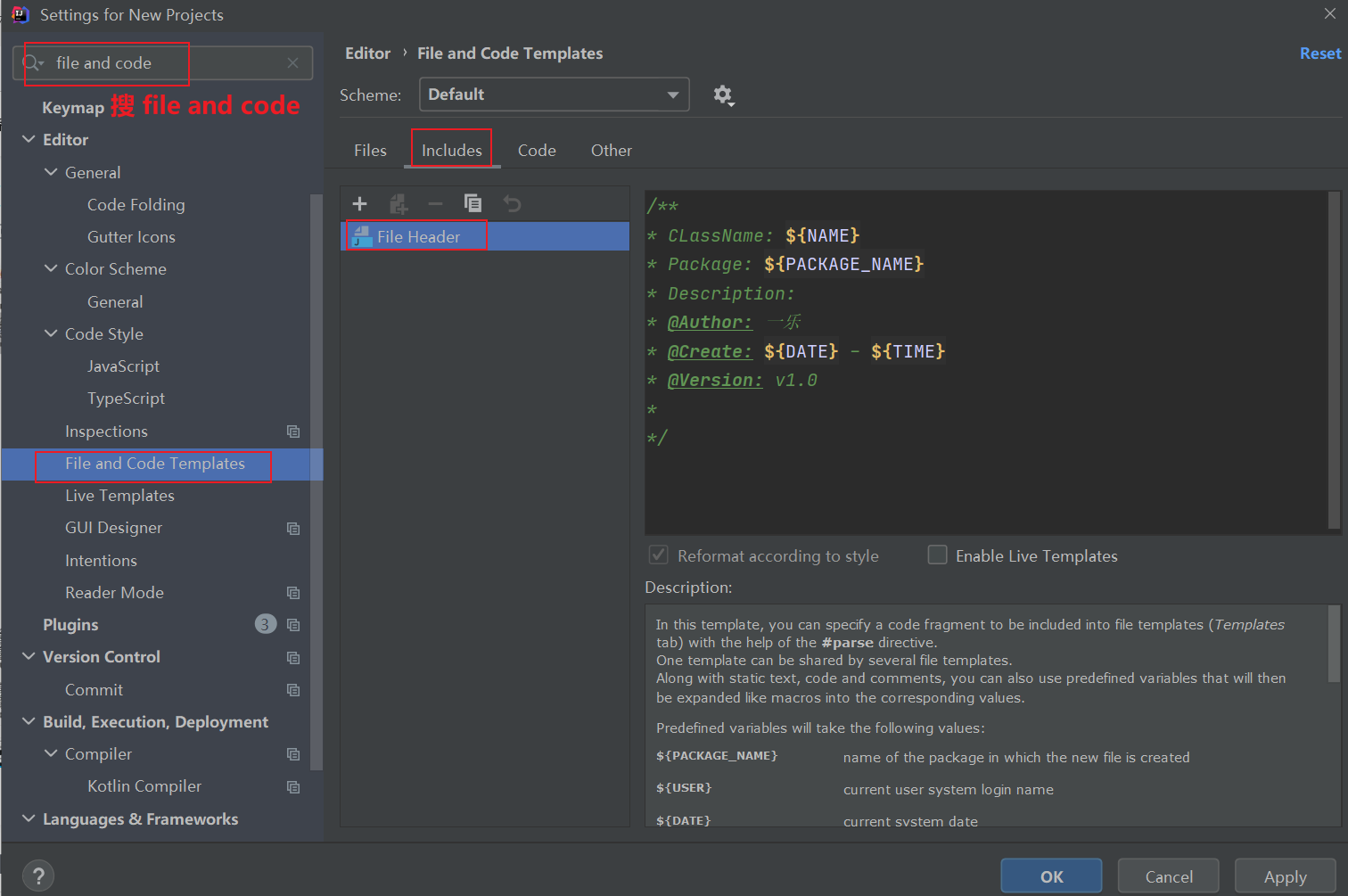Select JavaScript code style
The width and height of the screenshot is (1348, 896).
123,366
